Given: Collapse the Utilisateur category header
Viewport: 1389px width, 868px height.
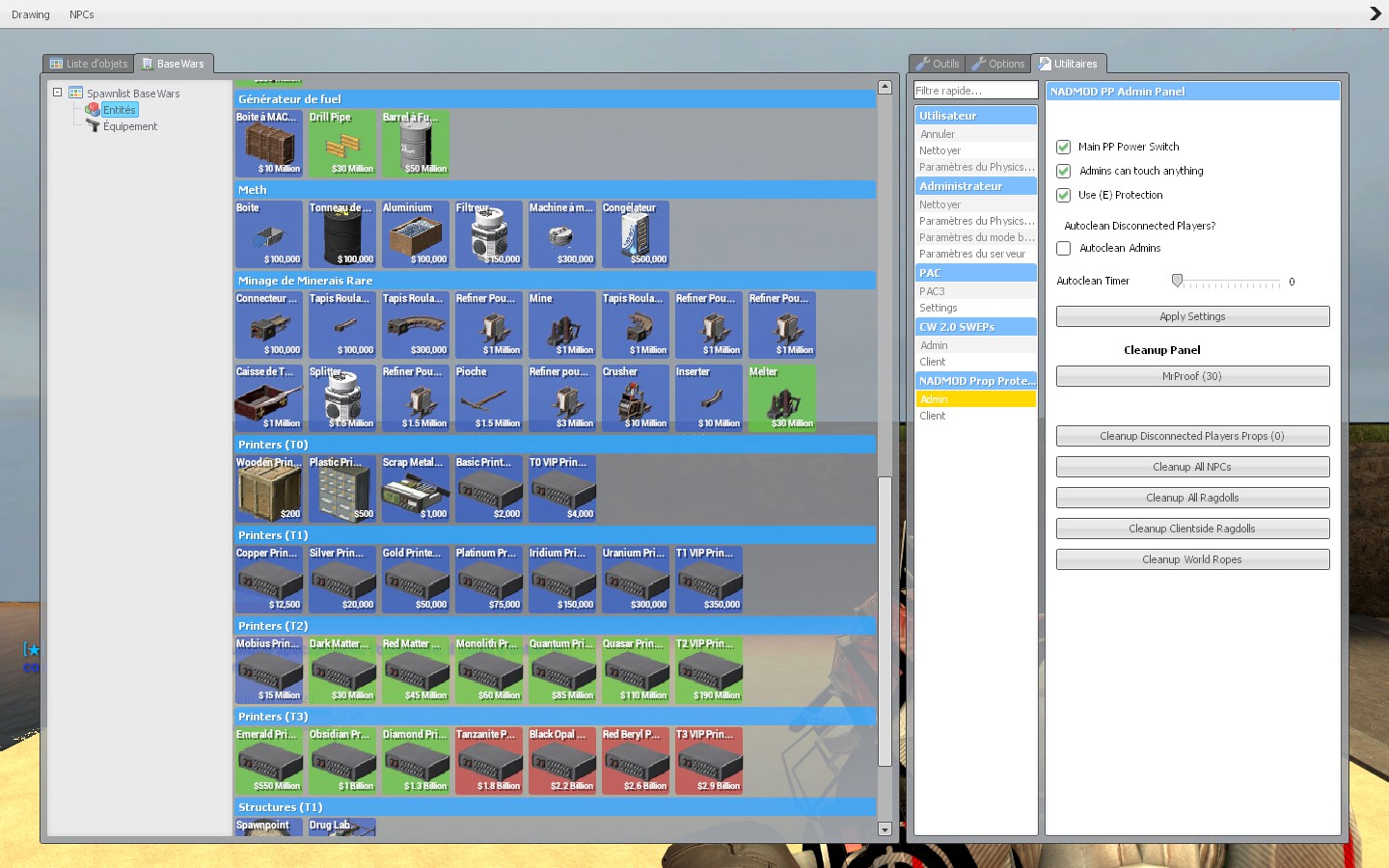Looking at the screenshot, I should 975,116.
